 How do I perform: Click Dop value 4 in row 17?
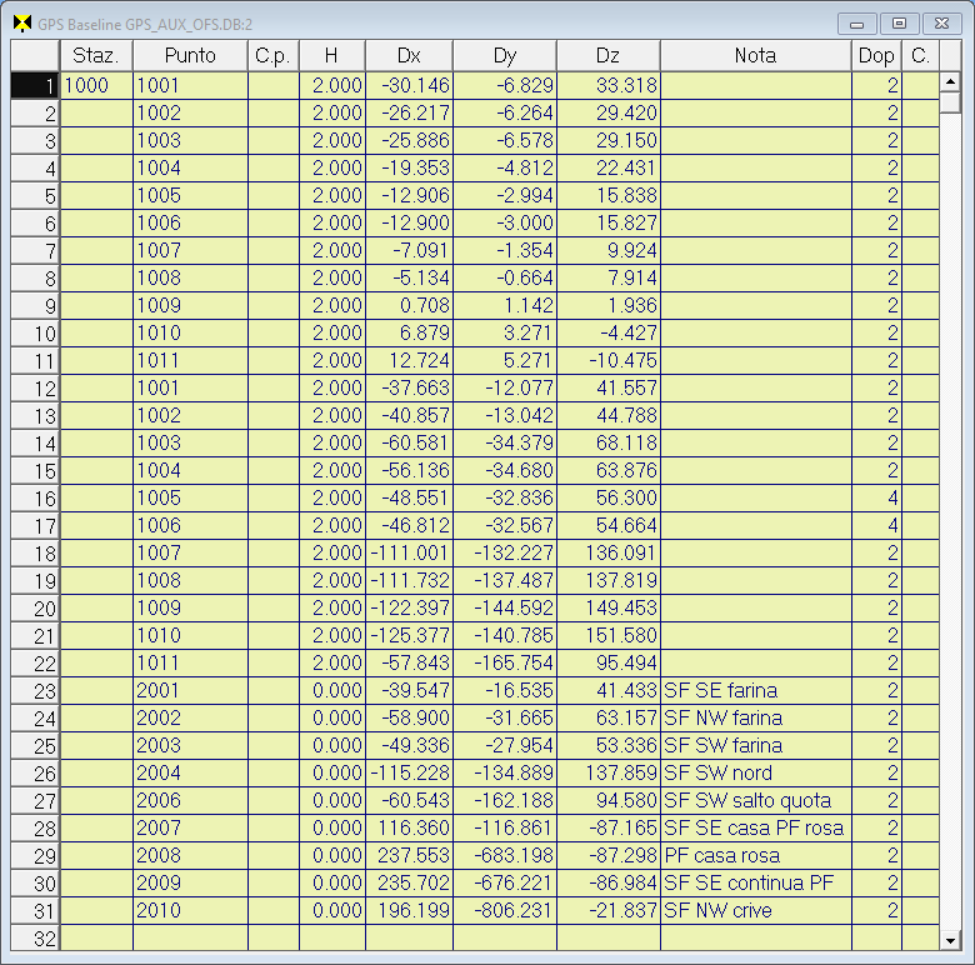pyautogui.click(x=876, y=525)
